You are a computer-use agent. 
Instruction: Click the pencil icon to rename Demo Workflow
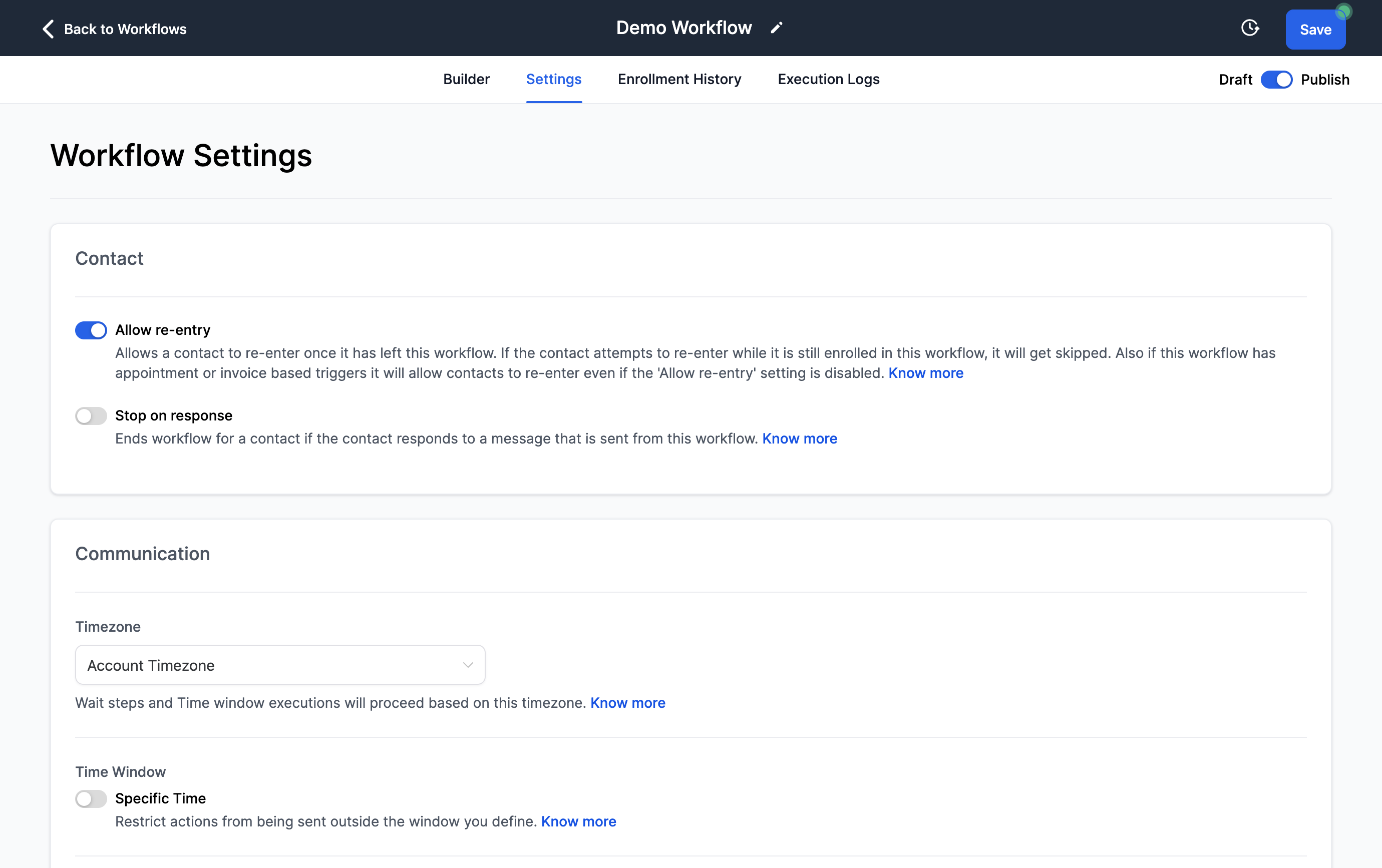tap(776, 28)
